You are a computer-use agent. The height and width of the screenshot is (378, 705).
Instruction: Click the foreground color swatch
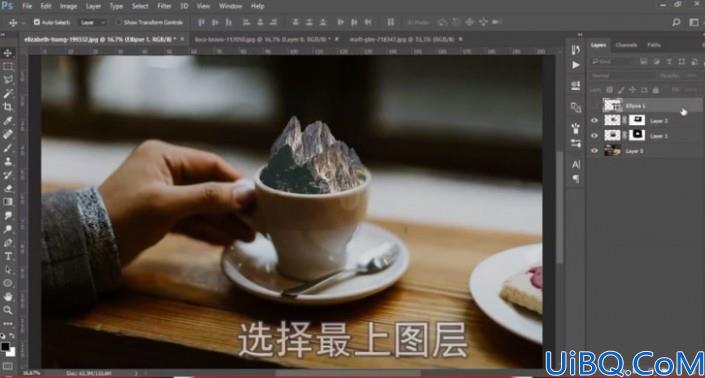[5, 347]
